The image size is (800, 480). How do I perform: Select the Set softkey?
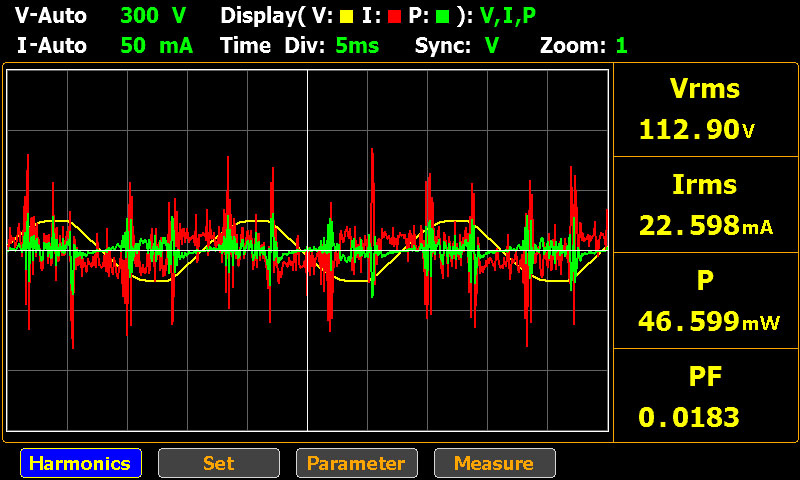[219, 463]
